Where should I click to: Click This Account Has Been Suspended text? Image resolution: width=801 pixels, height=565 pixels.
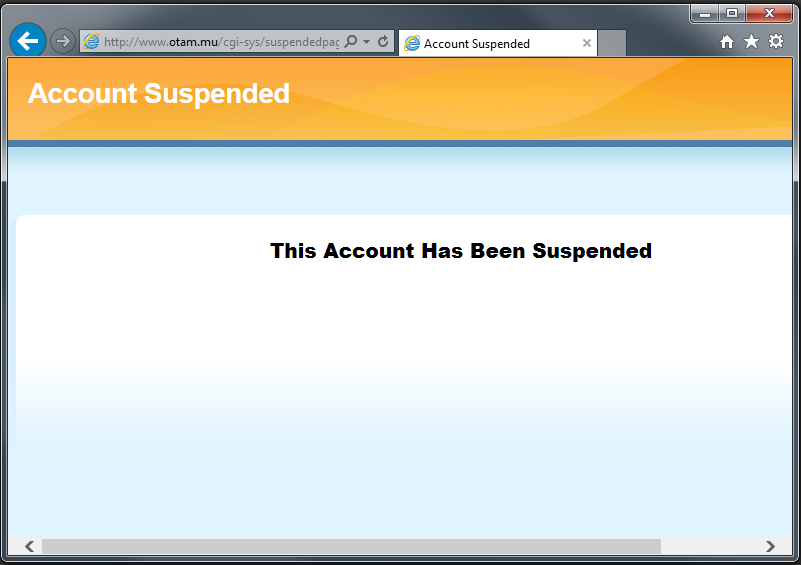(x=461, y=251)
